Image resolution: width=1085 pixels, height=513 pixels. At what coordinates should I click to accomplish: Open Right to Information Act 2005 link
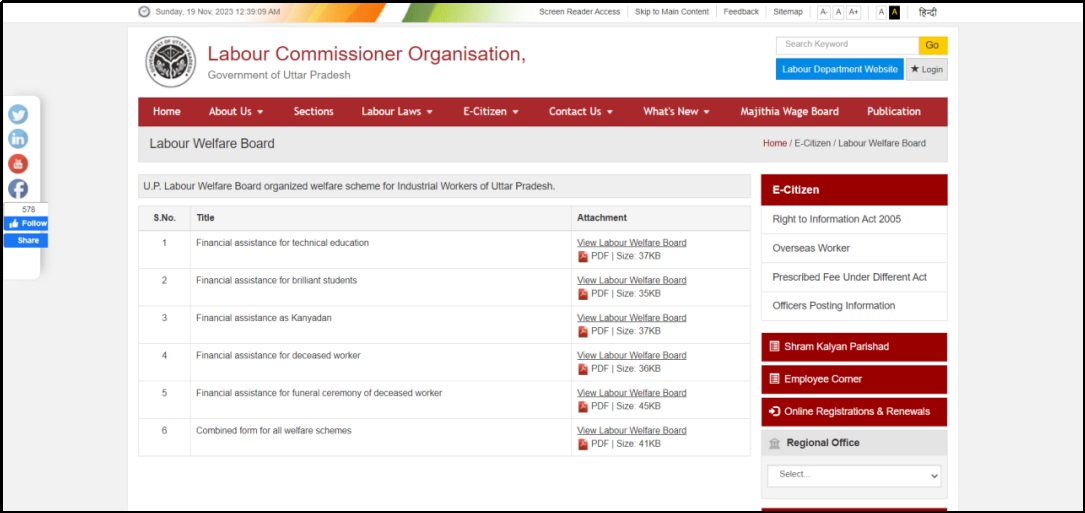pos(836,219)
